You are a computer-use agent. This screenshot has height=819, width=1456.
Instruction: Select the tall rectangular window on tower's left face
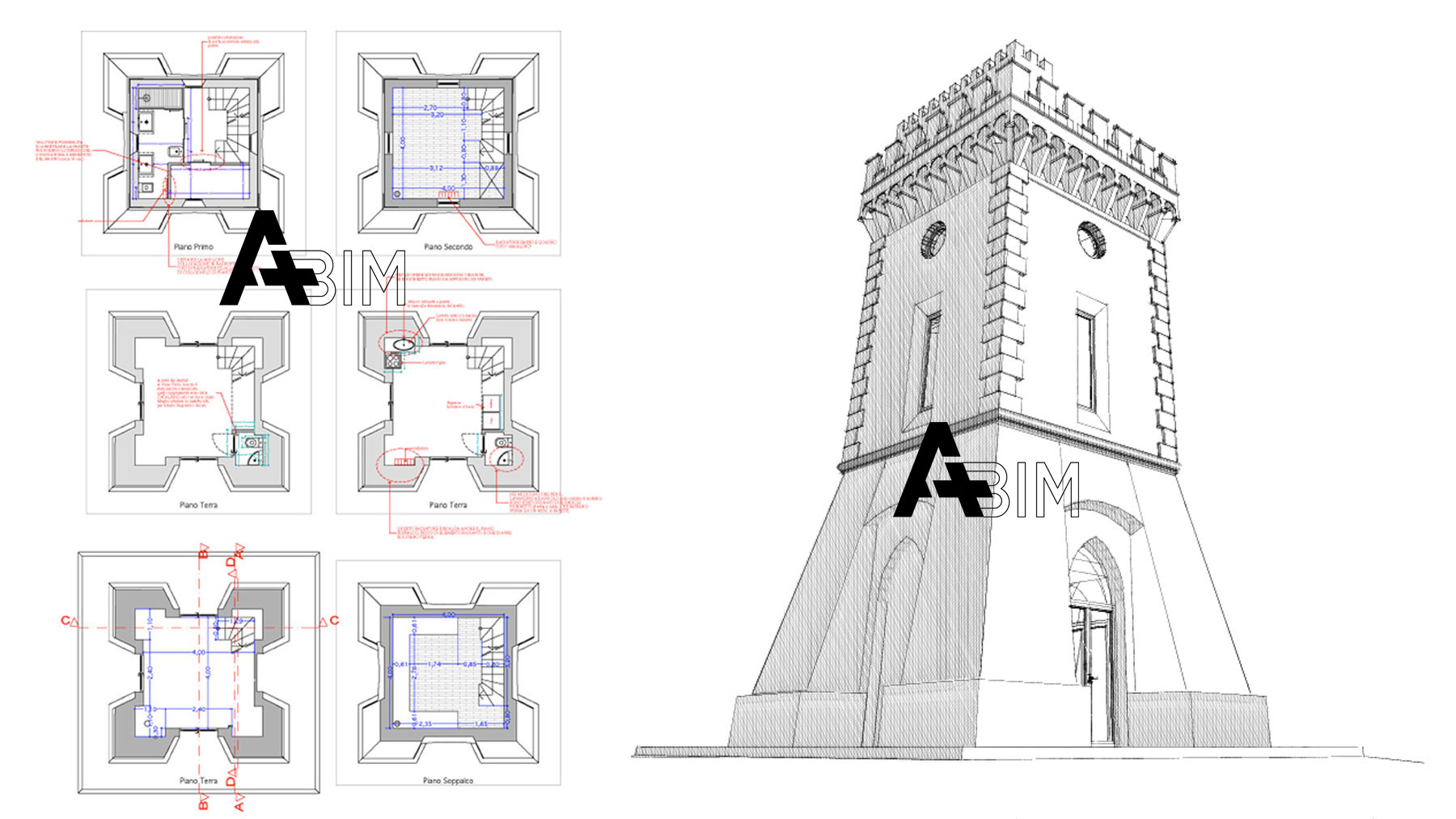927,364
